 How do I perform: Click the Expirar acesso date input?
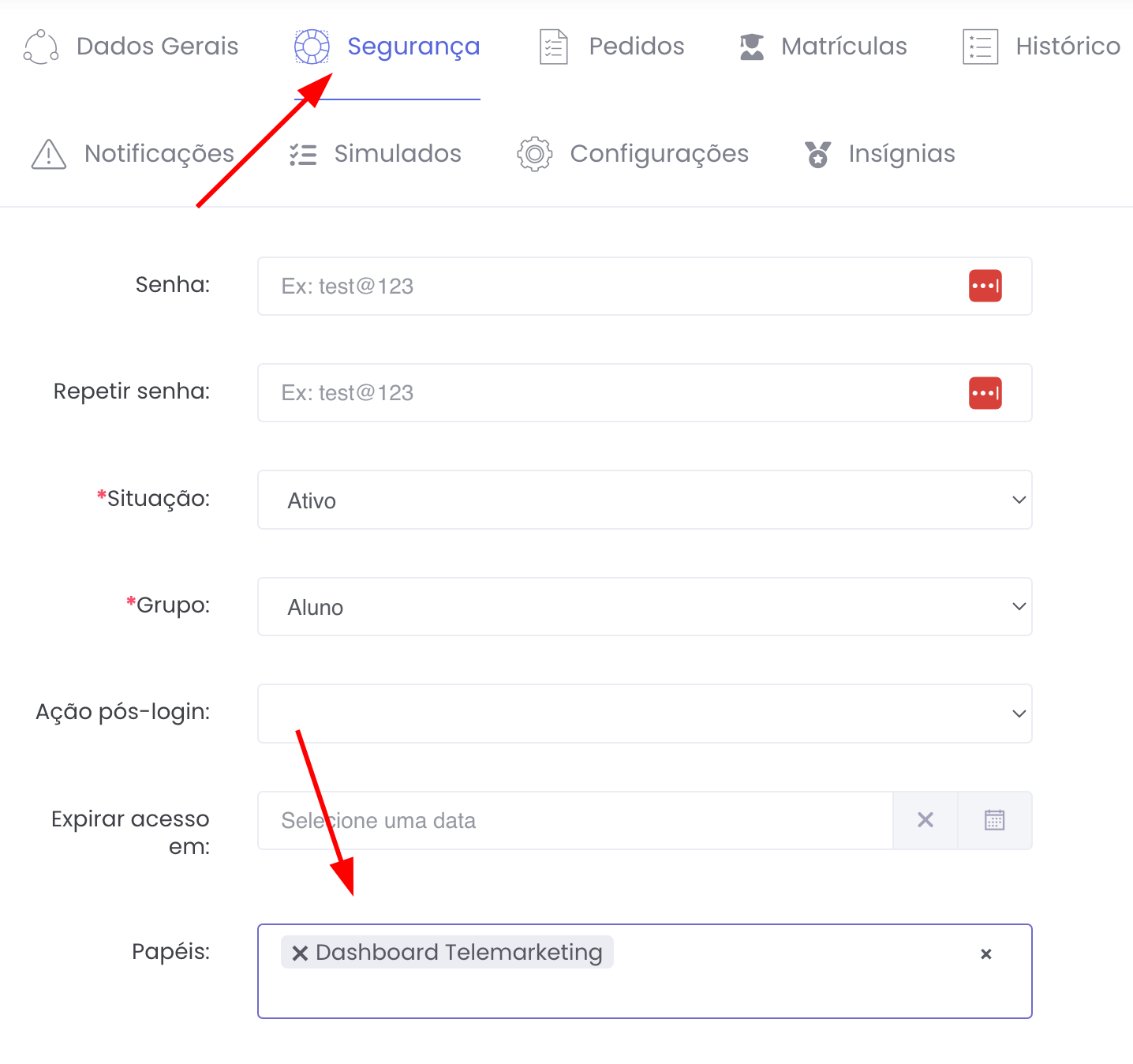click(x=574, y=820)
